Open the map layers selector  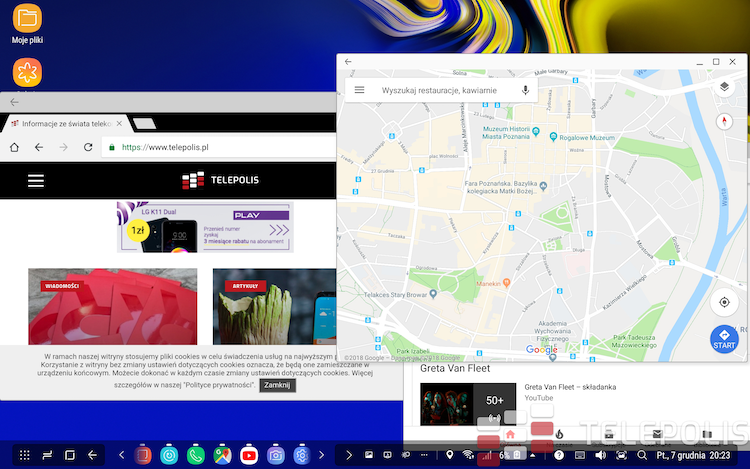click(725, 87)
